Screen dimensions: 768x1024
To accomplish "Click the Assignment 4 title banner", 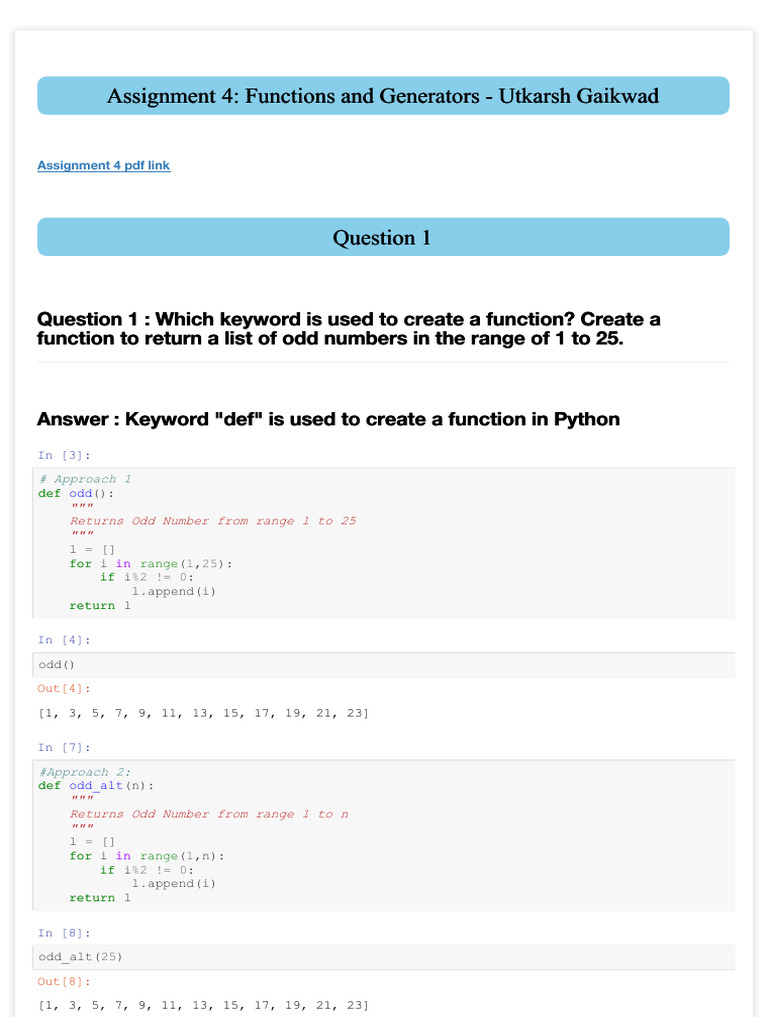I will pos(383,96).
